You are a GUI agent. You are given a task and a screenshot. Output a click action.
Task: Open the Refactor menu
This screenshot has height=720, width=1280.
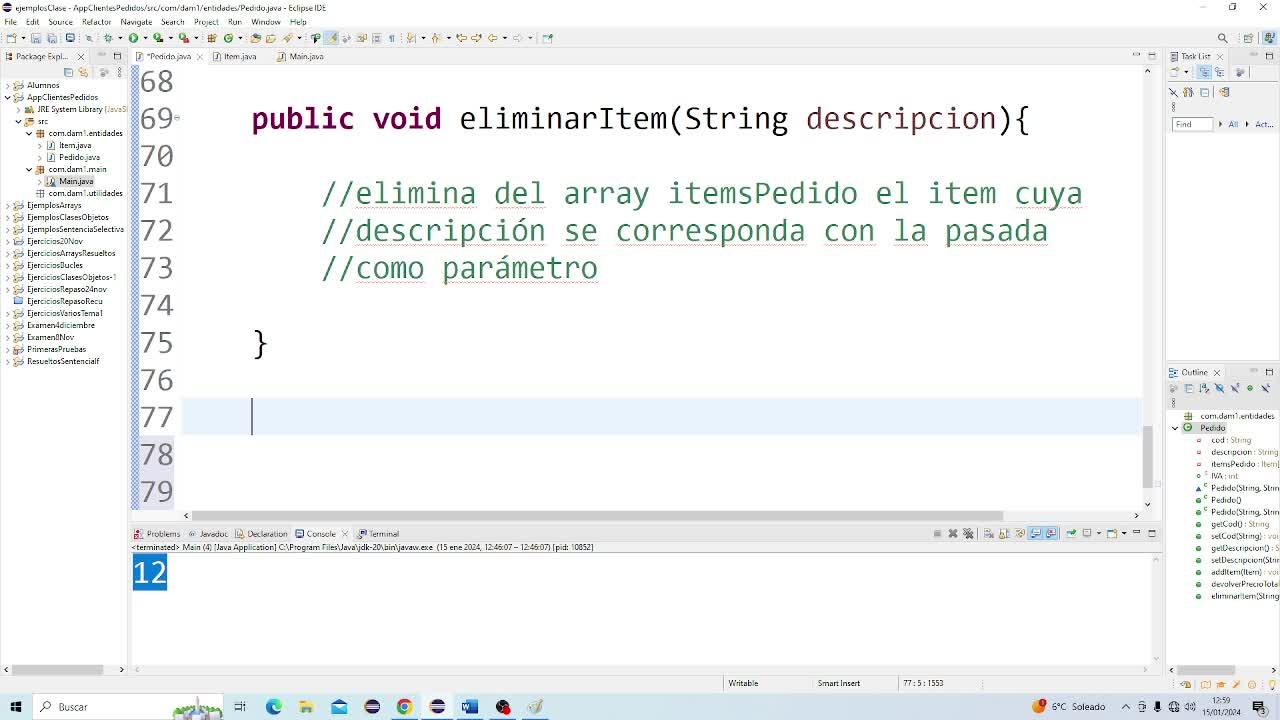(x=96, y=21)
